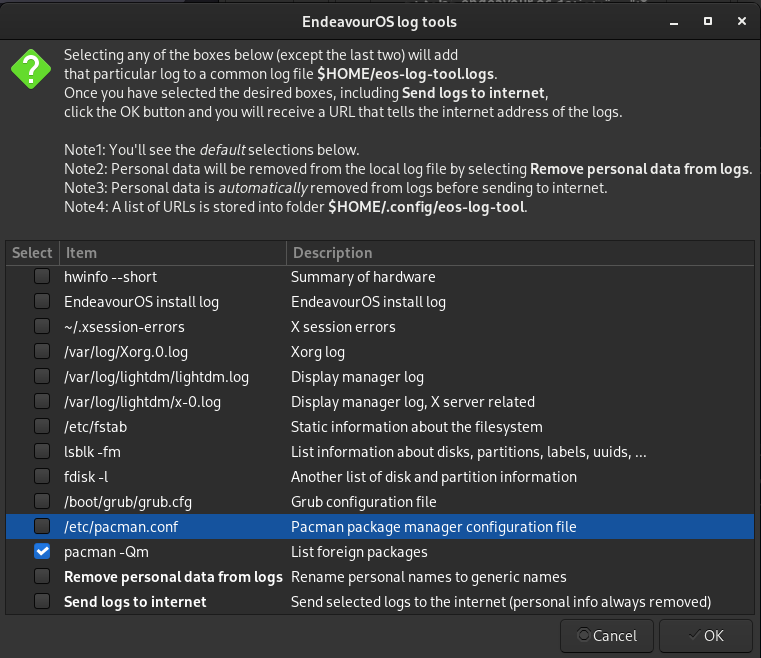
Task: Maximize the EndeavourOS log tools window
Action: coord(707,20)
